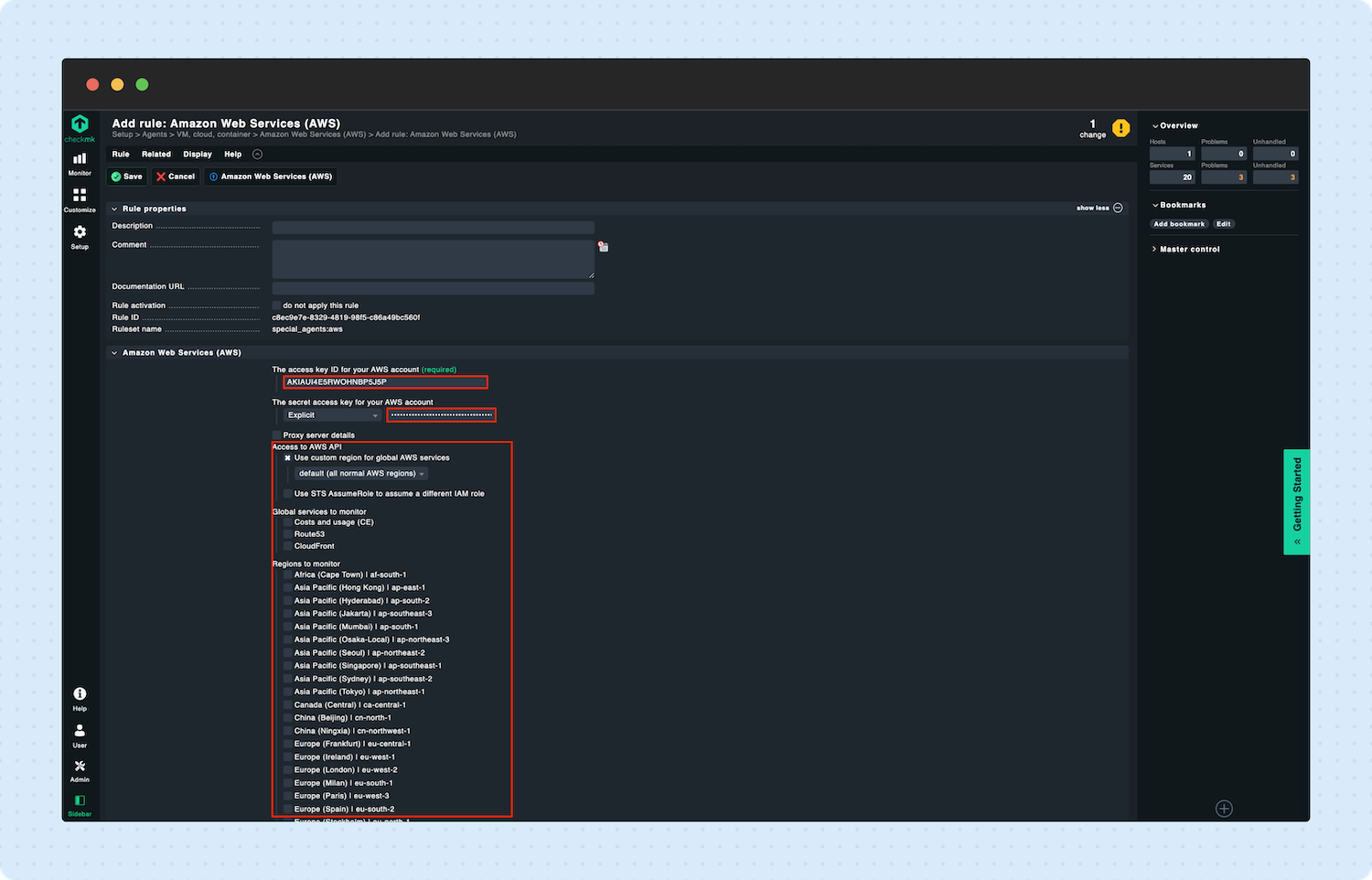Viewport: 1372px width, 880px height.
Task: Uncheck Use custom region for global services
Action: tap(287, 458)
